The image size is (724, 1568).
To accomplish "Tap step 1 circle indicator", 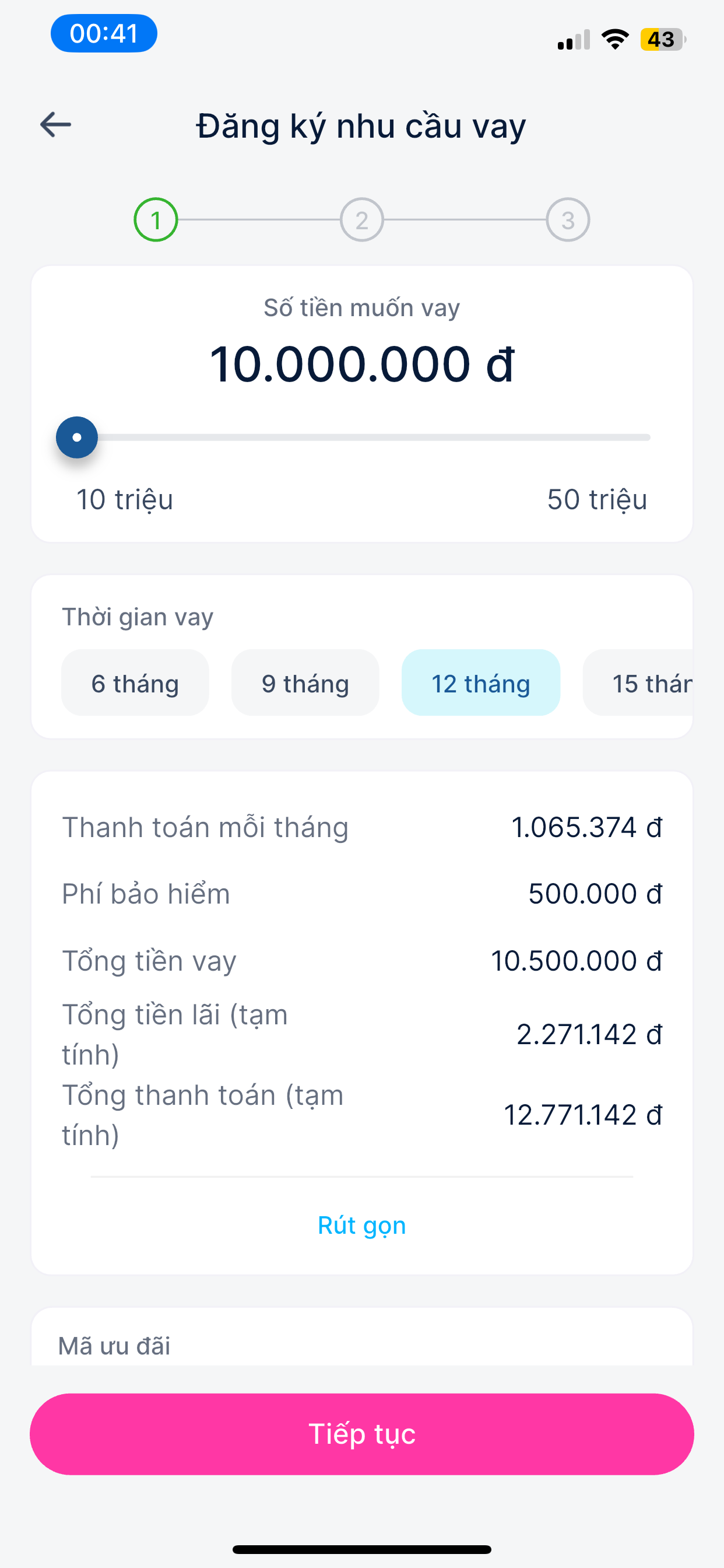I will coord(156,220).
